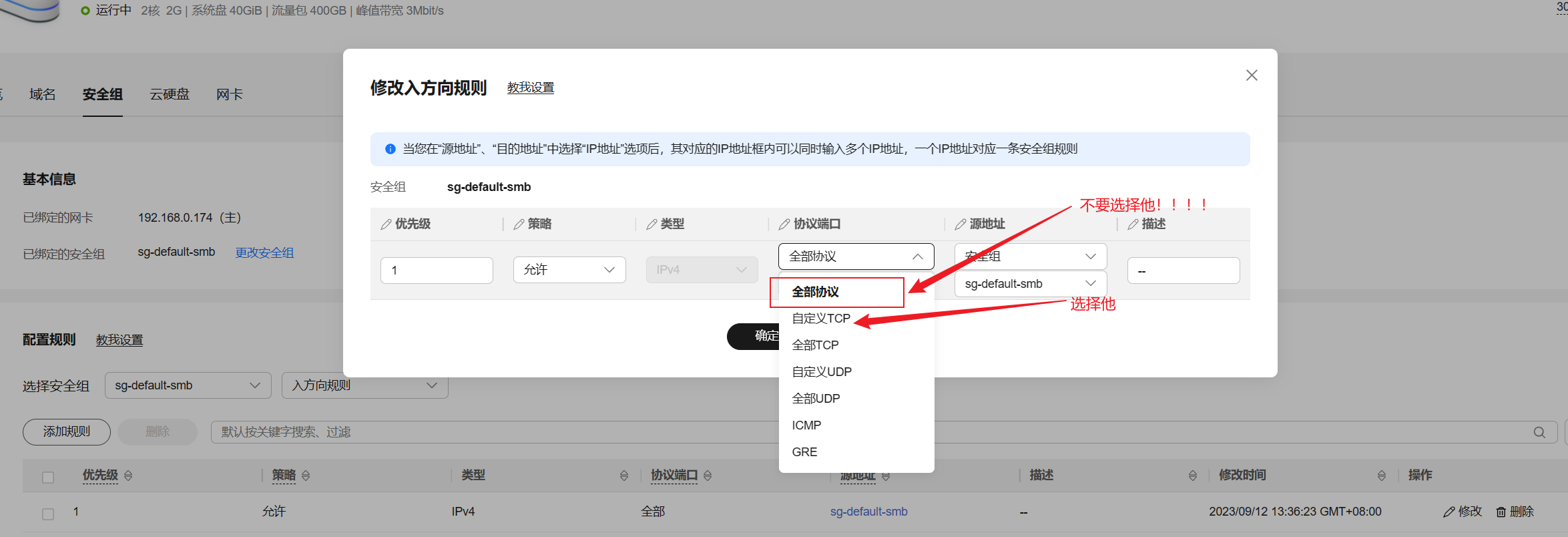Open the 安全组 source address type dropdown

(1031, 256)
